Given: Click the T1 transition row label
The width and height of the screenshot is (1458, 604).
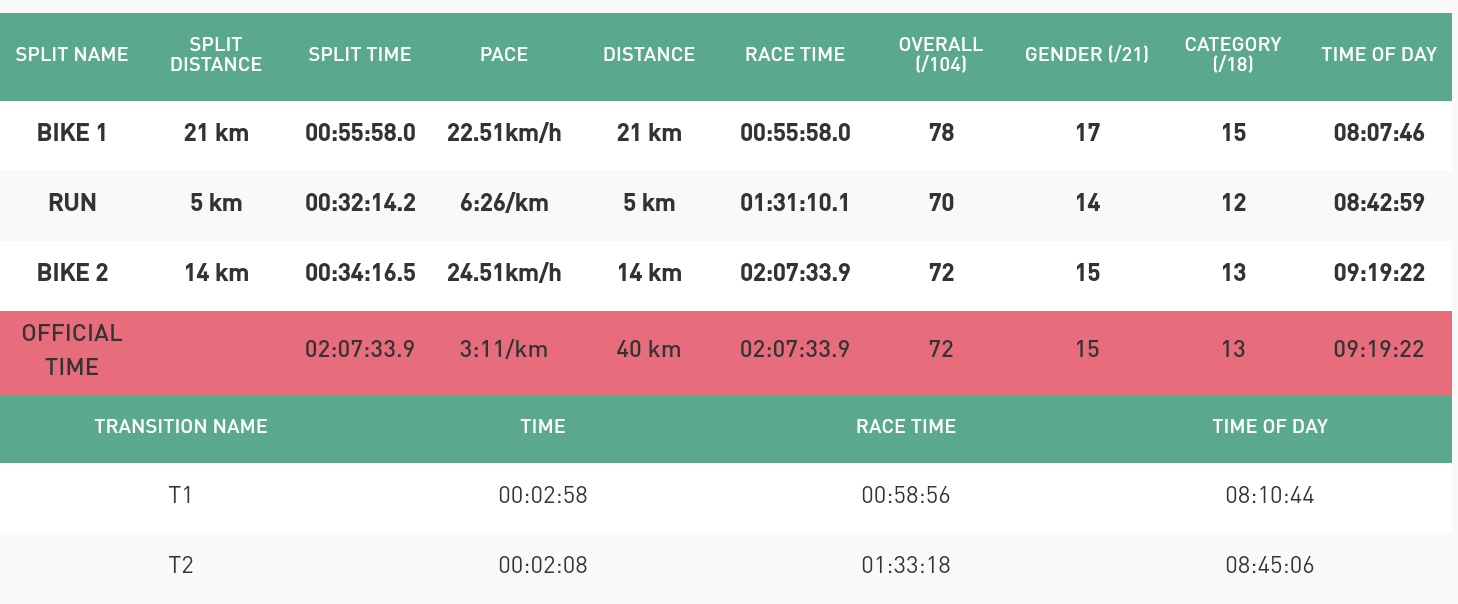Looking at the screenshot, I should [181, 495].
